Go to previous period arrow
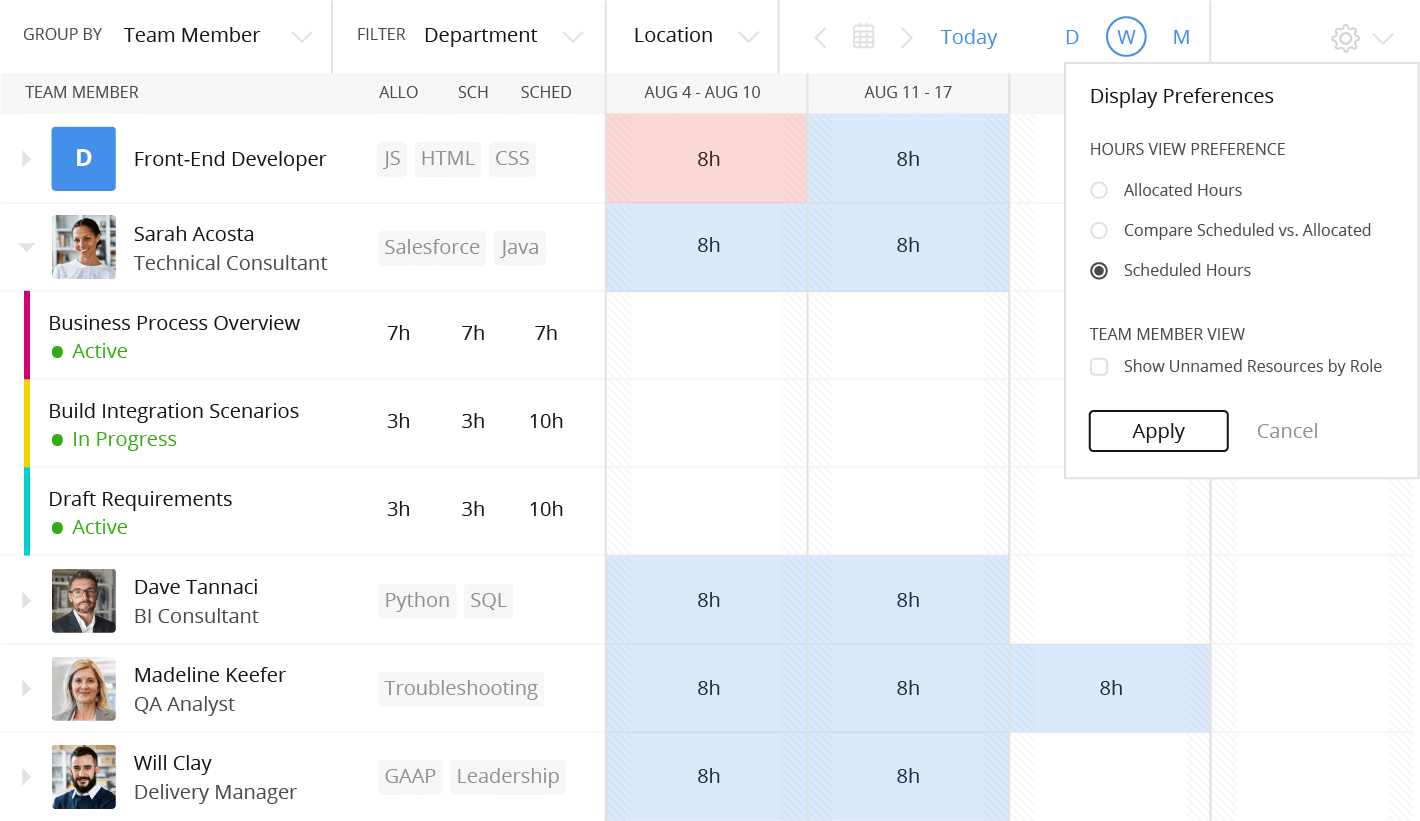Image resolution: width=1420 pixels, height=821 pixels. tap(820, 38)
